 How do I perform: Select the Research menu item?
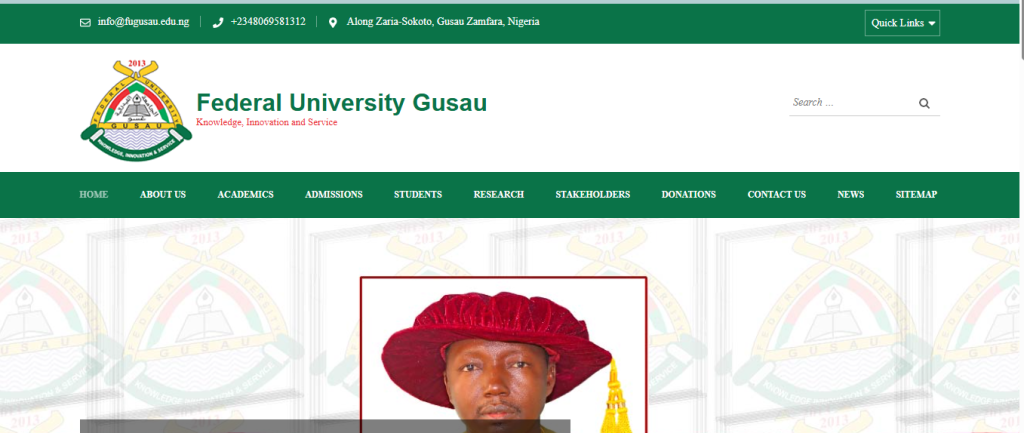click(499, 195)
